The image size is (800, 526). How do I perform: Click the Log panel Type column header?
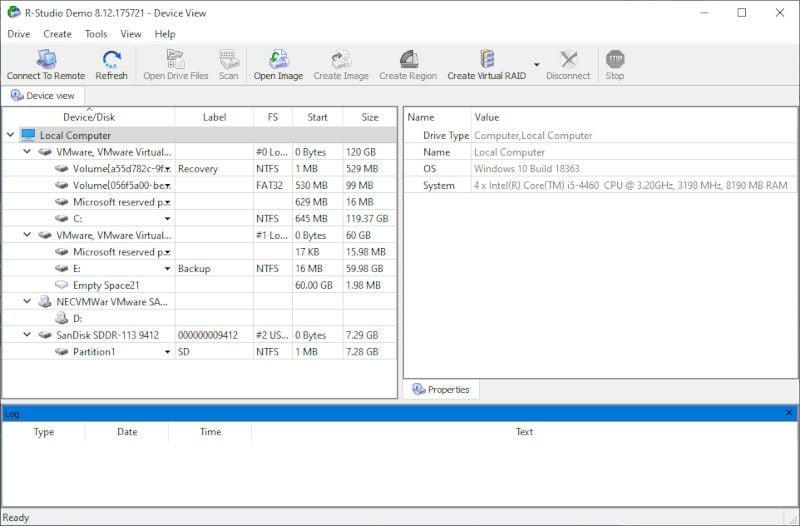[44, 432]
